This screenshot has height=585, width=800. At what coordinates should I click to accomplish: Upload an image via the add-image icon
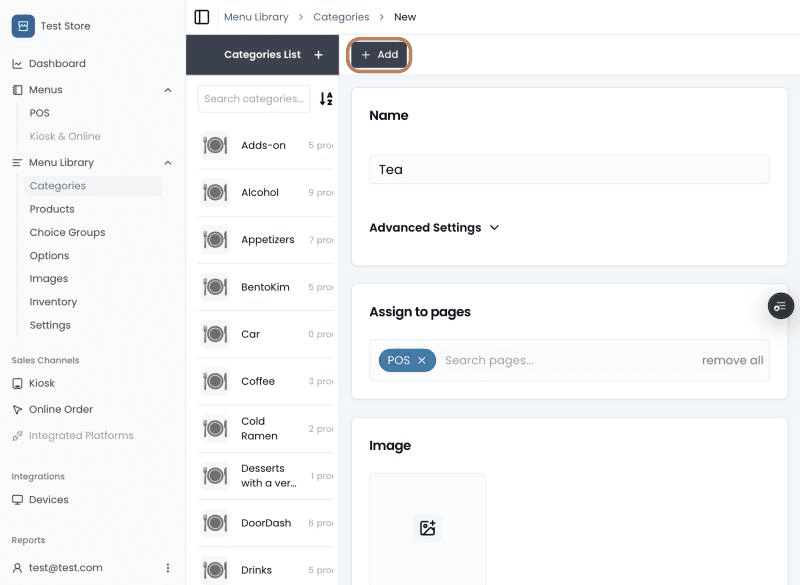[428, 528]
